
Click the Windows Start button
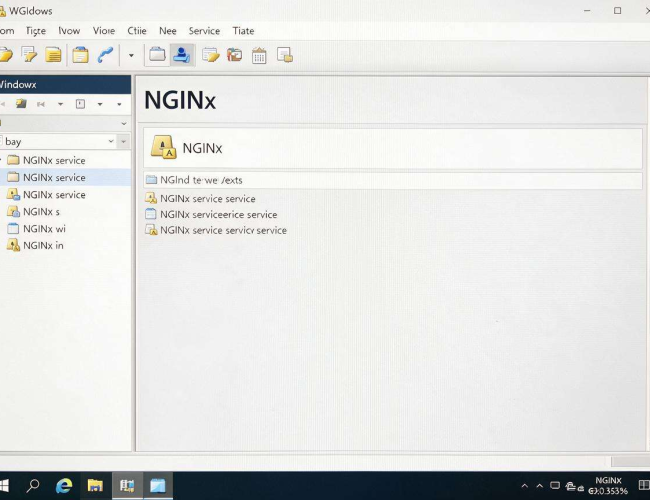point(3,485)
